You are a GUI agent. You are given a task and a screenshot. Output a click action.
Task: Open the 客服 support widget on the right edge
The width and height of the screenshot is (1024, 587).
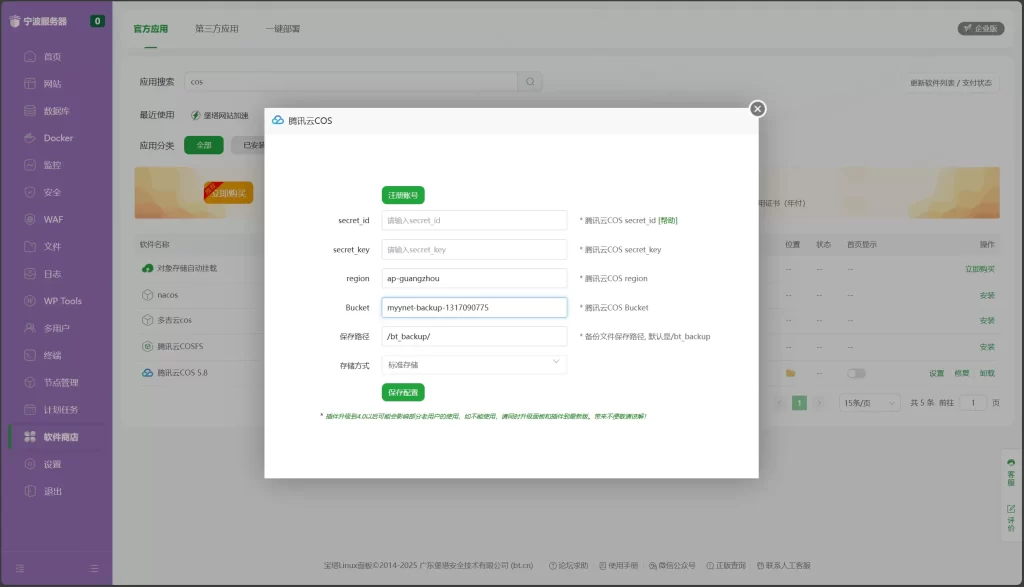(1010, 472)
